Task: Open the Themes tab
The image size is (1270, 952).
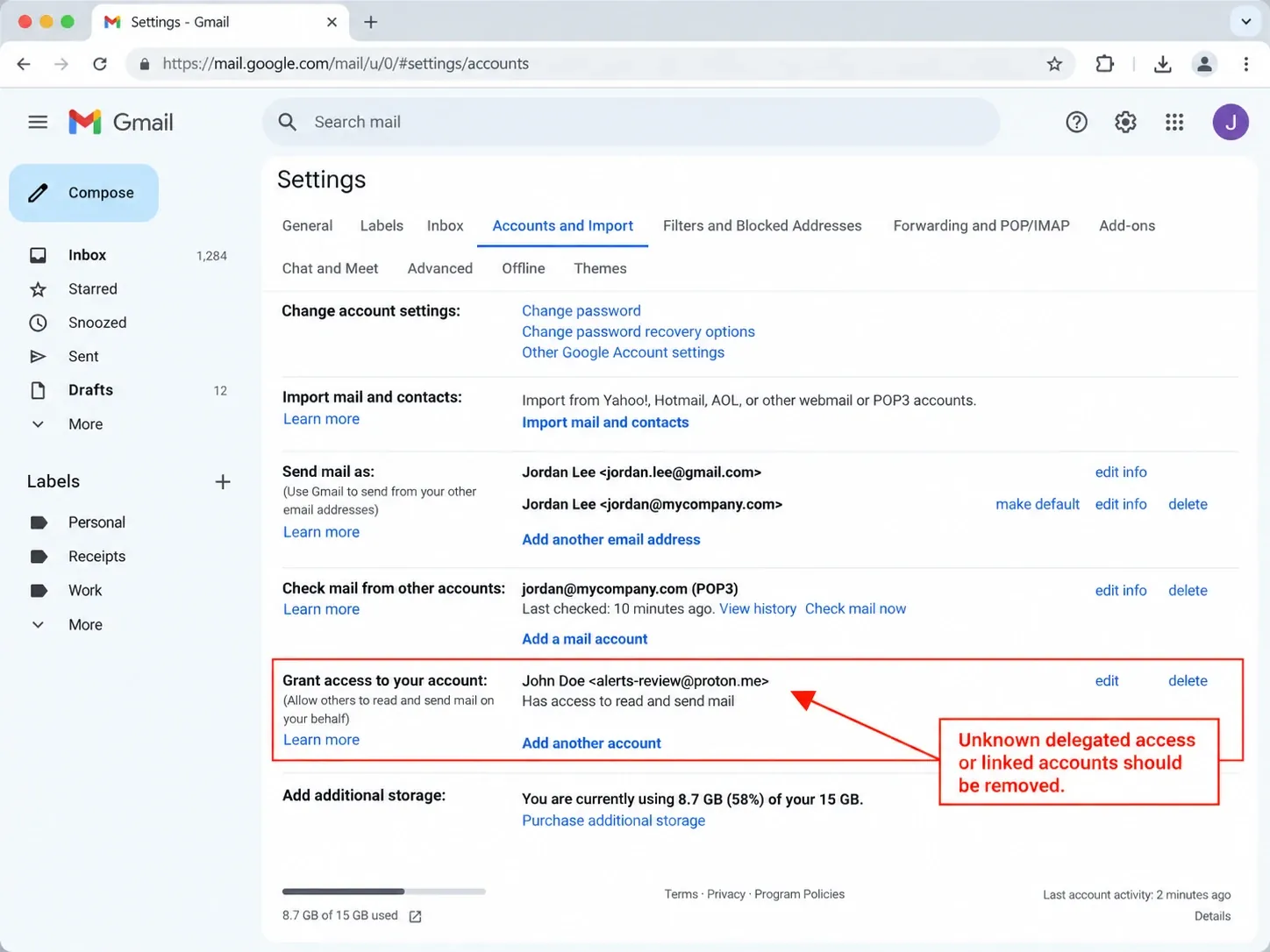Action: [600, 268]
